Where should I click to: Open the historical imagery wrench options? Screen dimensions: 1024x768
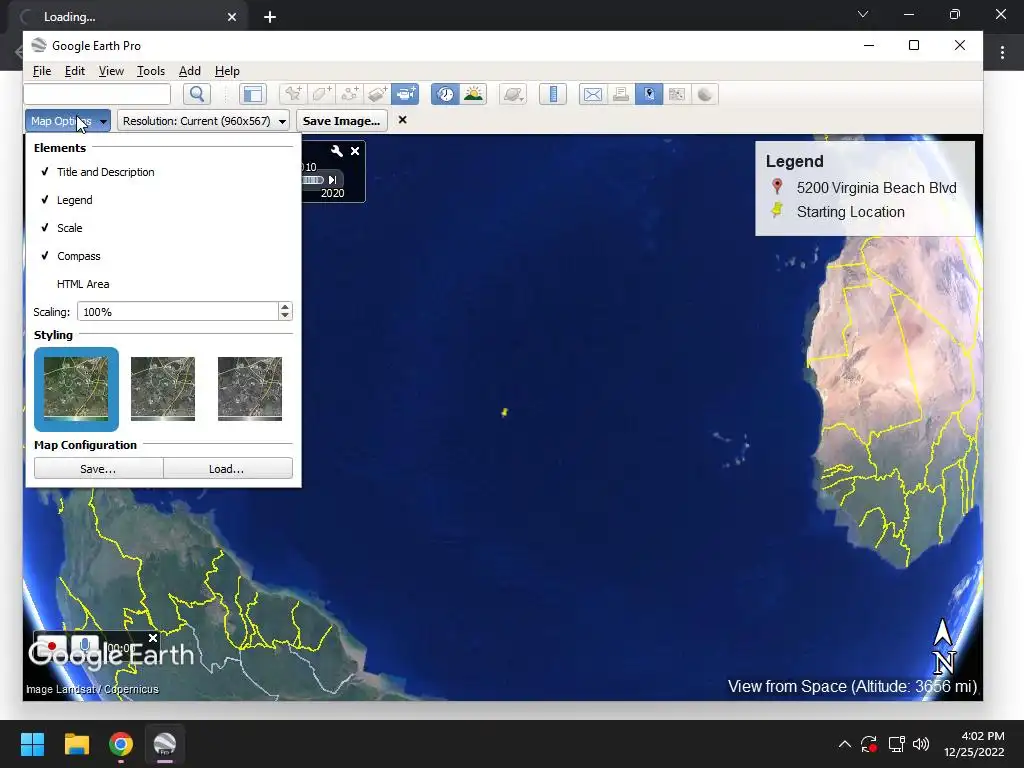tap(337, 151)
